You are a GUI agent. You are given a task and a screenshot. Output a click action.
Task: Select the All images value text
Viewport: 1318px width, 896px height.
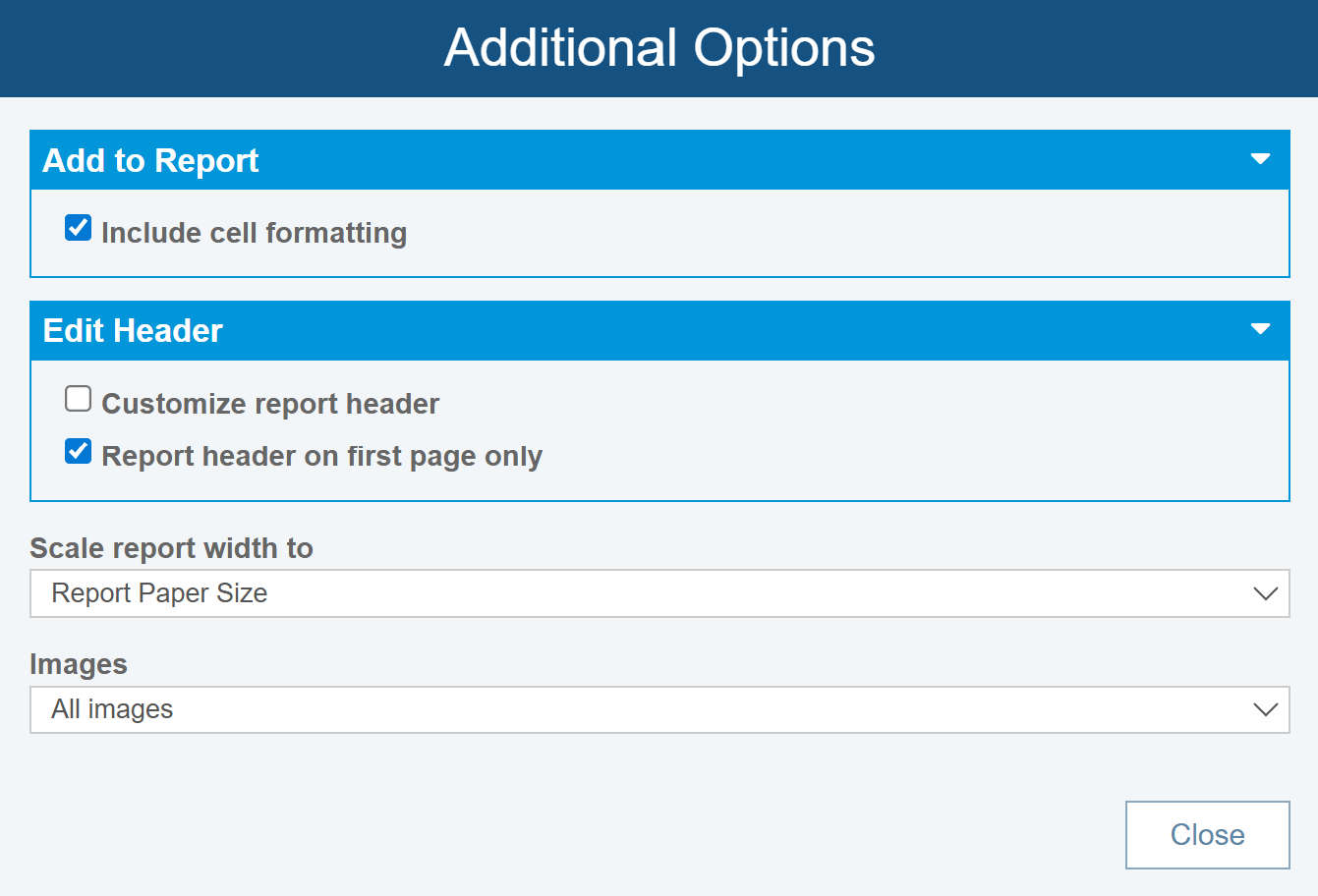[x=112, y=709]
